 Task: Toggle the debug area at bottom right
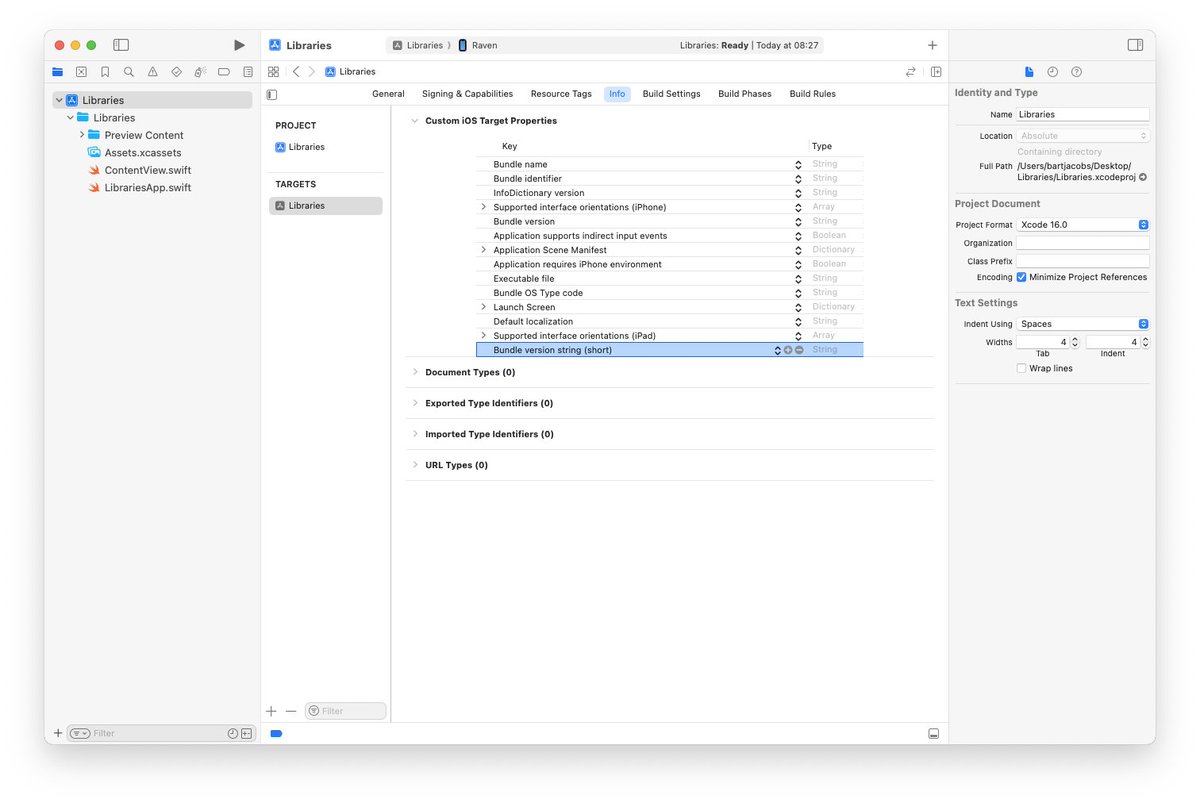coord(933,734)
